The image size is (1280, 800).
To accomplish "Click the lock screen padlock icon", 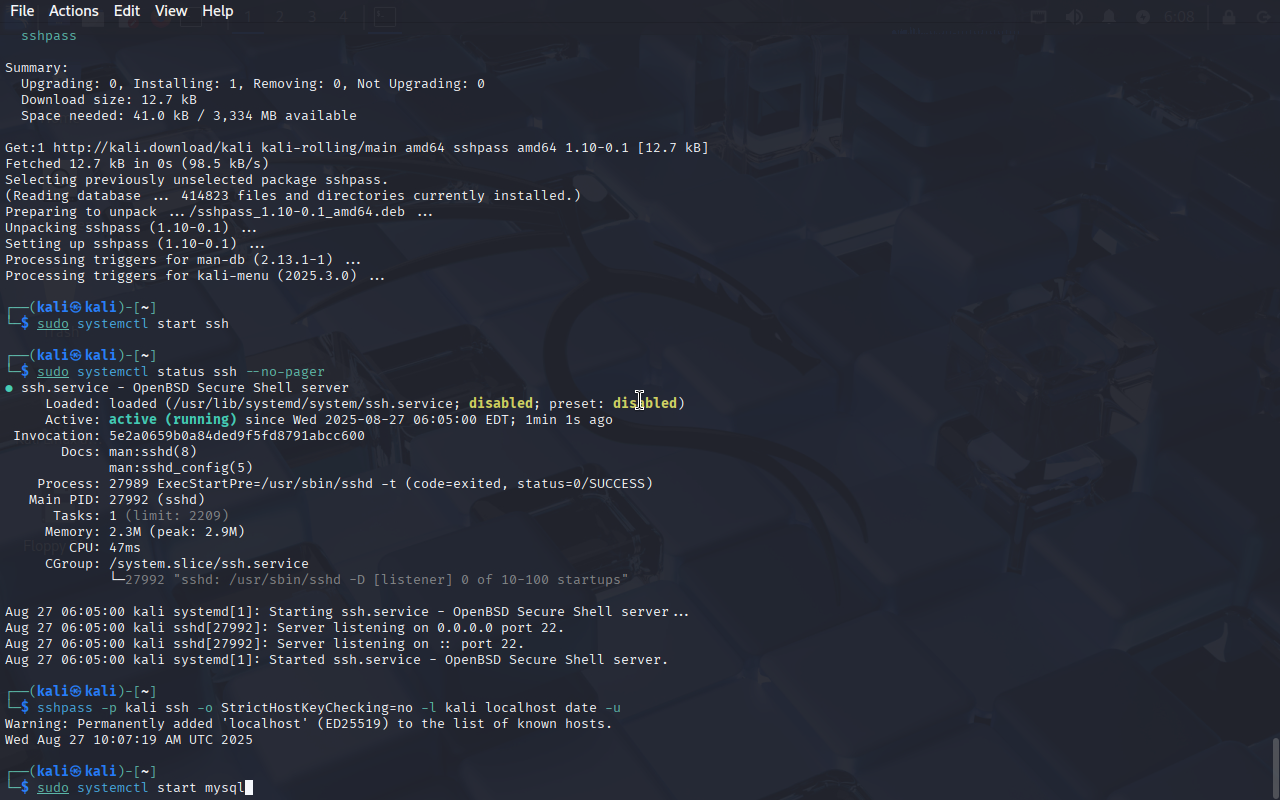I will pyautogui.click(x=1228, y=17).
